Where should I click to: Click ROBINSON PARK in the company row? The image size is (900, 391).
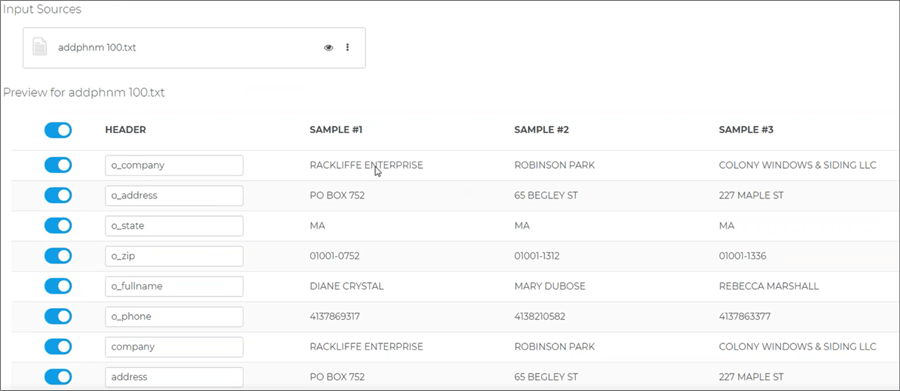[x=554, y=347]
